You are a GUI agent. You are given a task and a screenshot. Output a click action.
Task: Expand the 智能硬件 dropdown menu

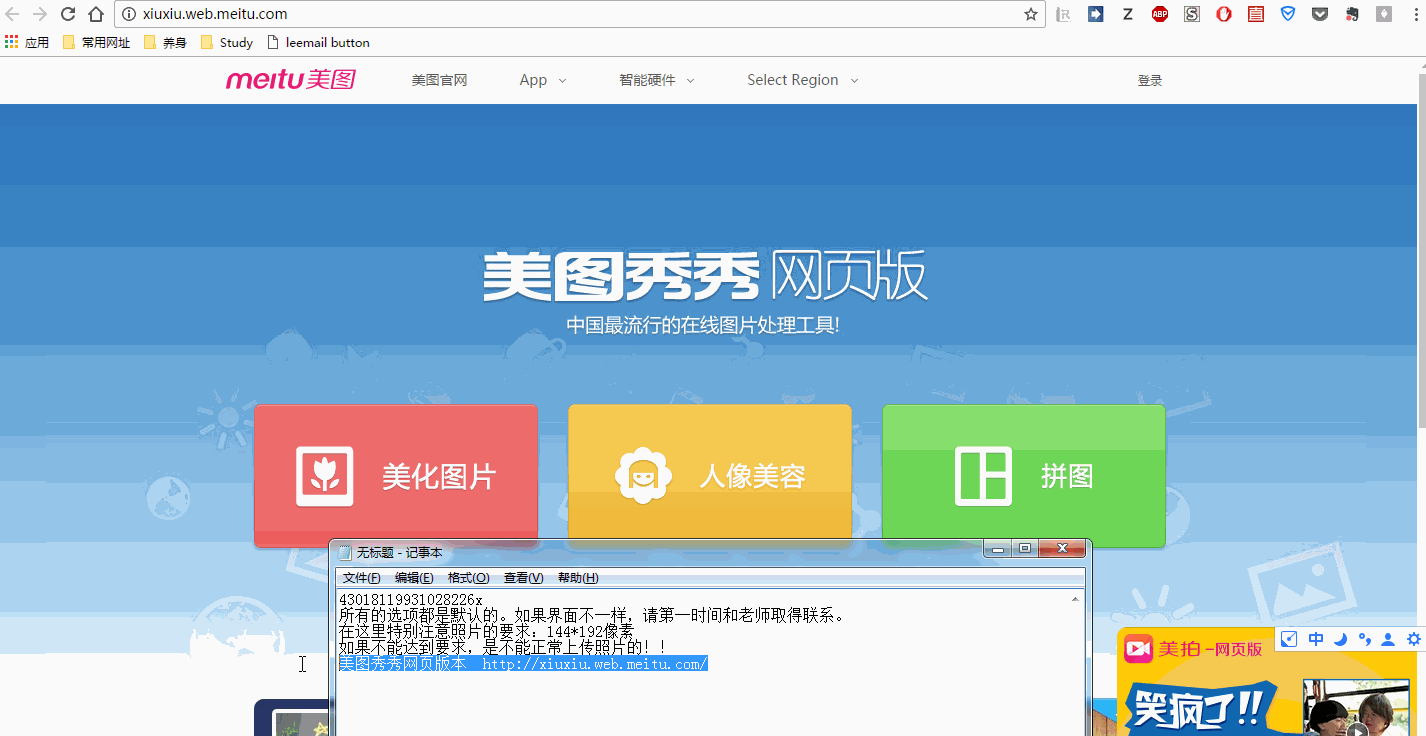pyautogui.click(x=657, y=80)
